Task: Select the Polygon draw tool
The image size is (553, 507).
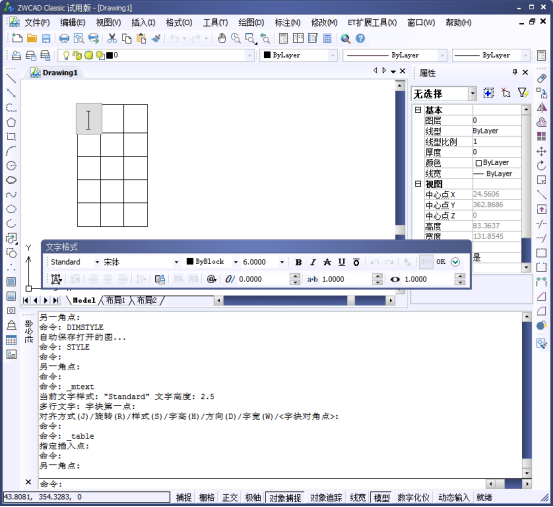Action: coord(11,122)
